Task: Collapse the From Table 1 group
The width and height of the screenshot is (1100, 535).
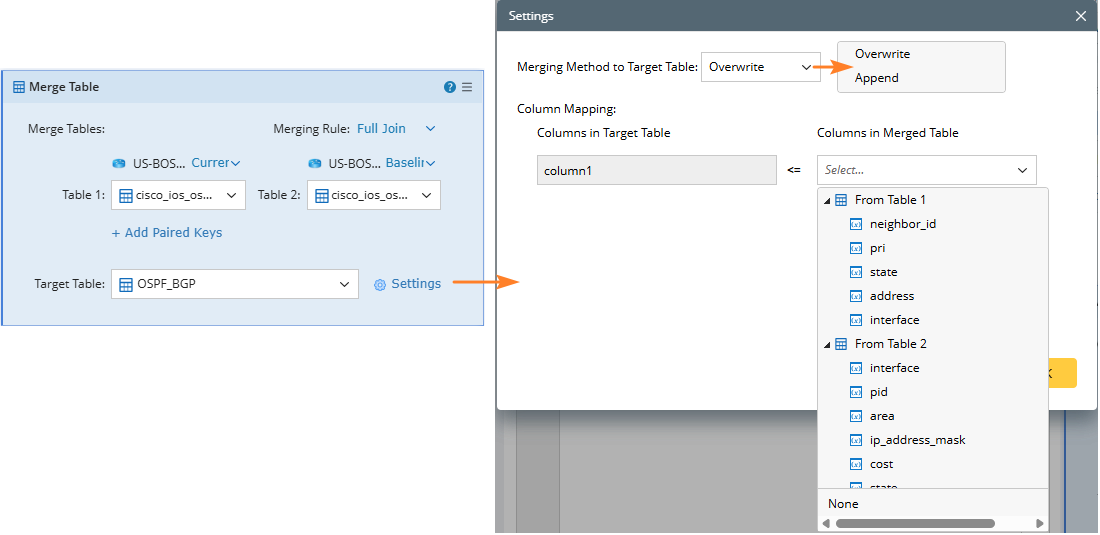Action: [x=827, y=200]
